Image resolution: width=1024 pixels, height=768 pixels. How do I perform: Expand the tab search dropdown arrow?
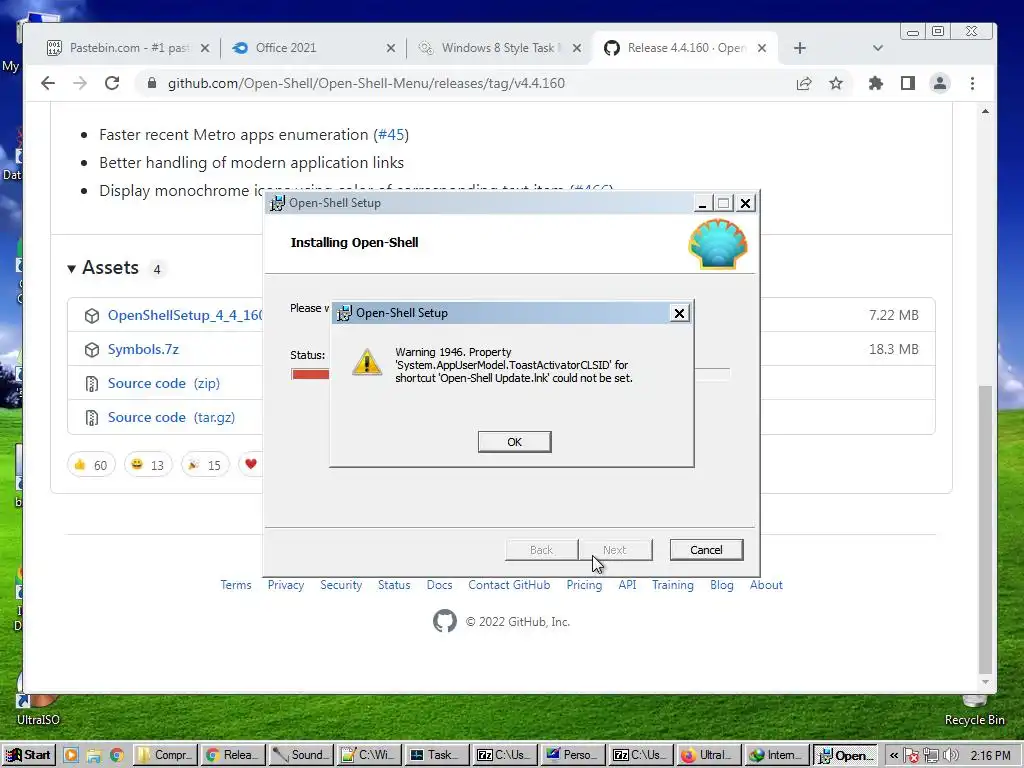(878, 48)
